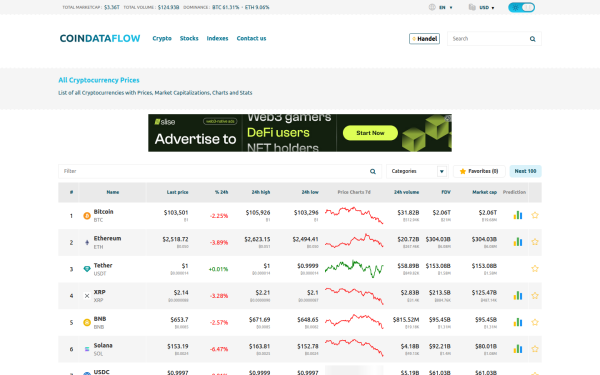Click the Bitcoin logo icon
600x375 pixels.
(x=87, y=216)
